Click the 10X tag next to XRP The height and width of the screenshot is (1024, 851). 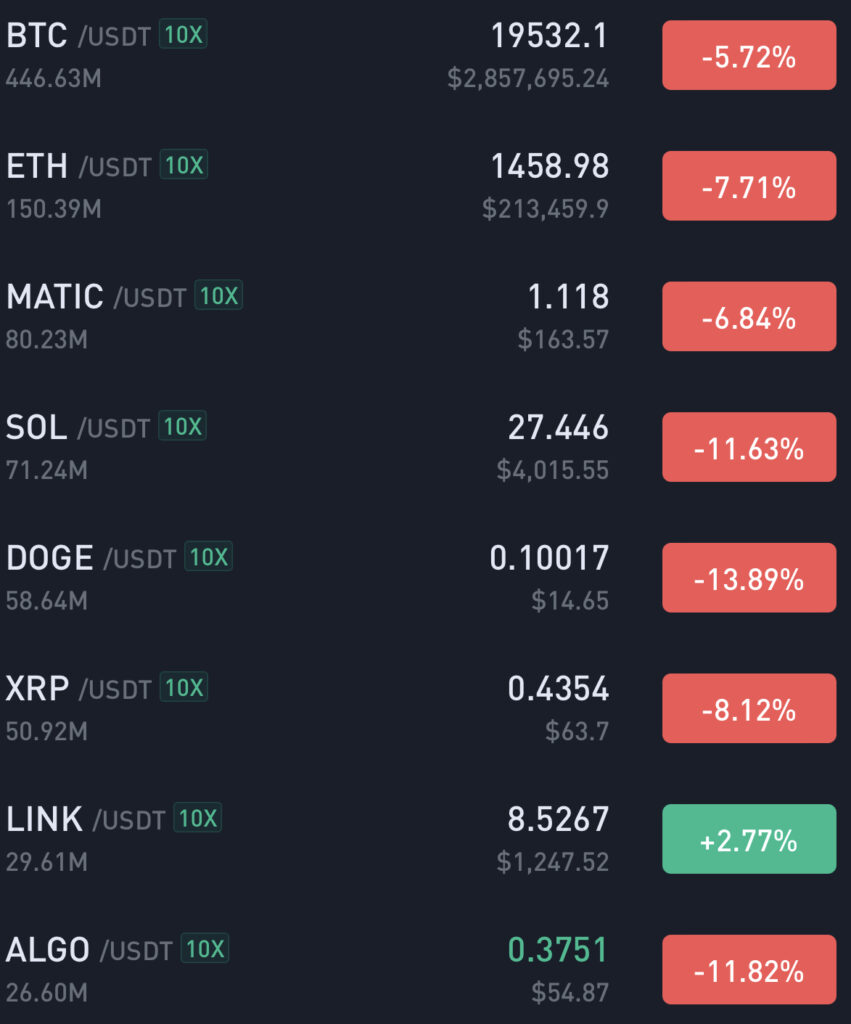click(x=183, y=688)
